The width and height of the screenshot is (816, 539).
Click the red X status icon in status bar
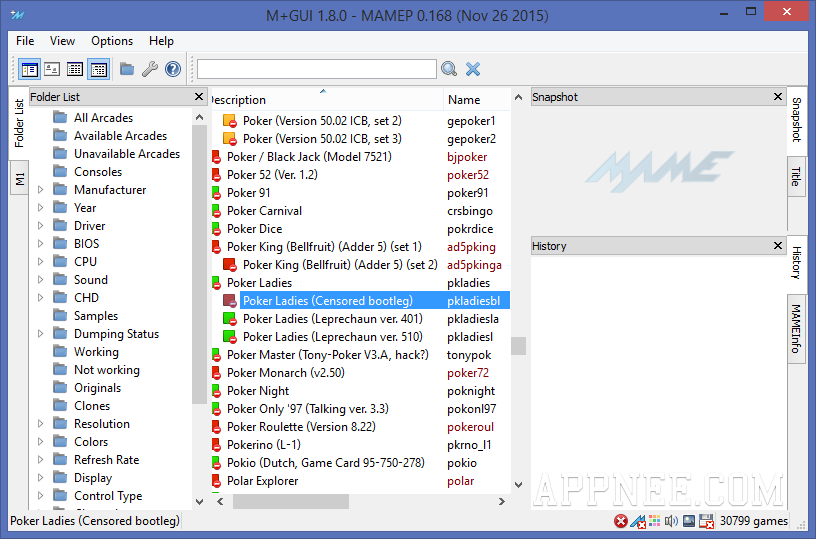620,521
